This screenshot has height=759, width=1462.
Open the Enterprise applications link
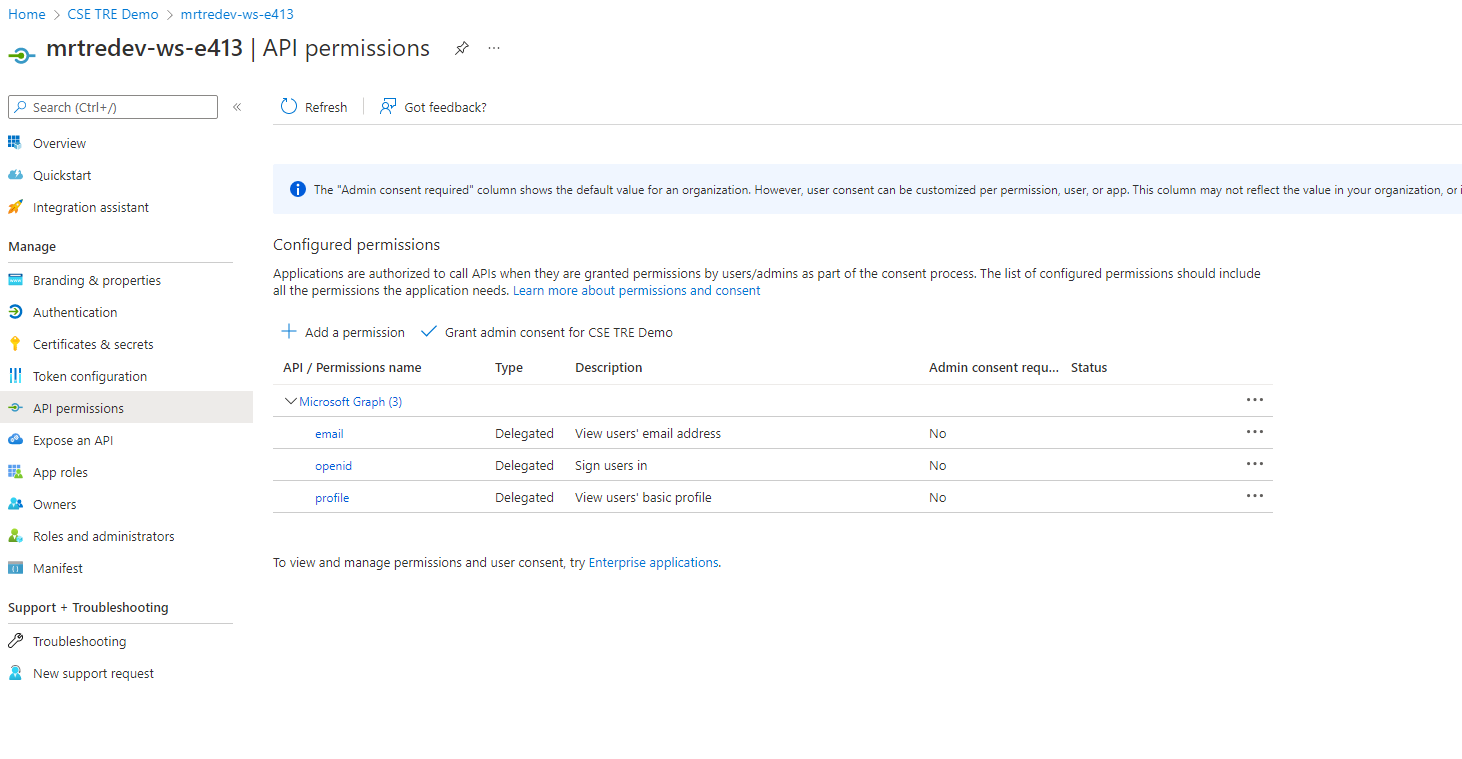click(x=653, y=561)
